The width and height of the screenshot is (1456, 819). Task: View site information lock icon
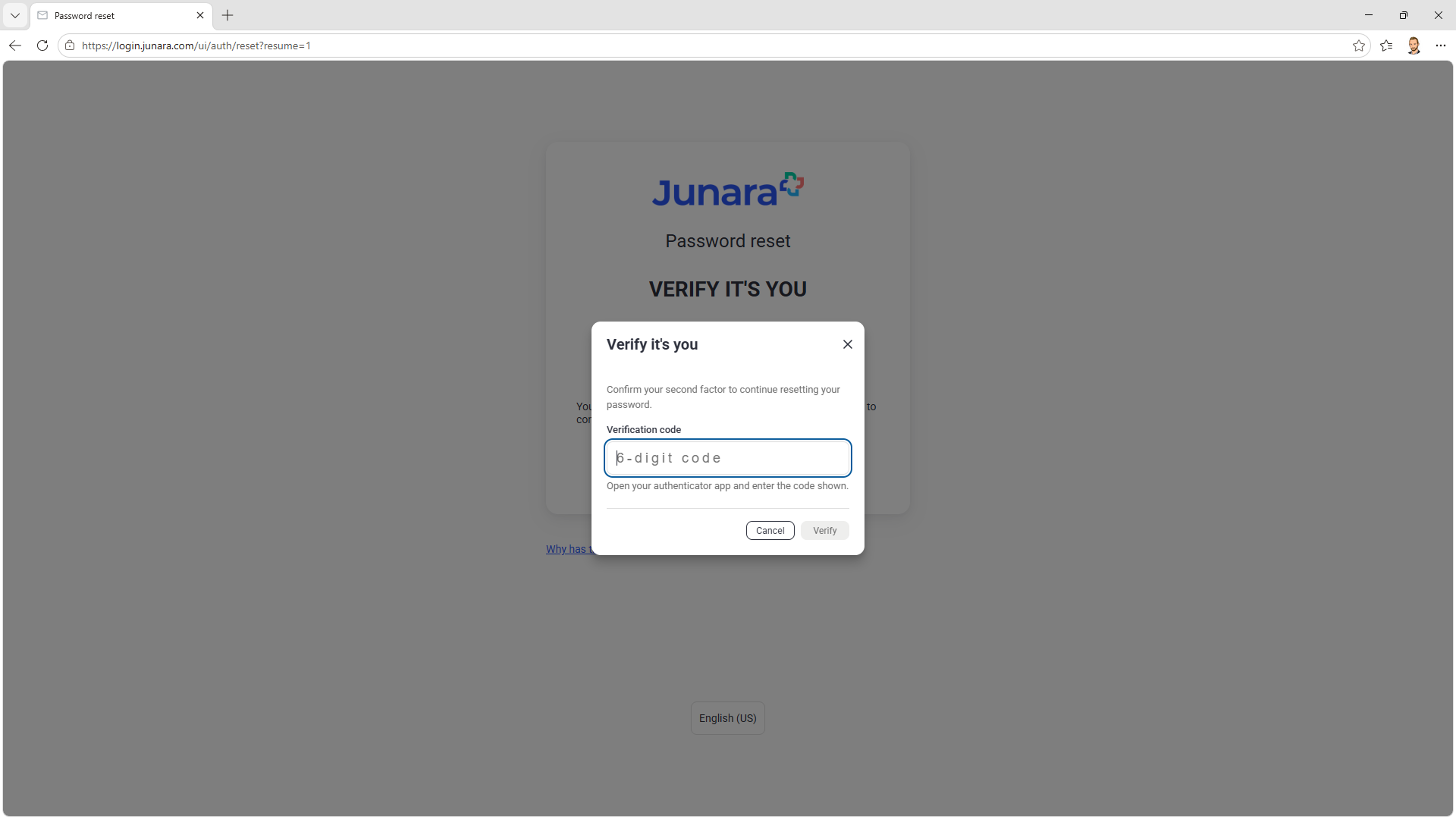tap(69, 46)
